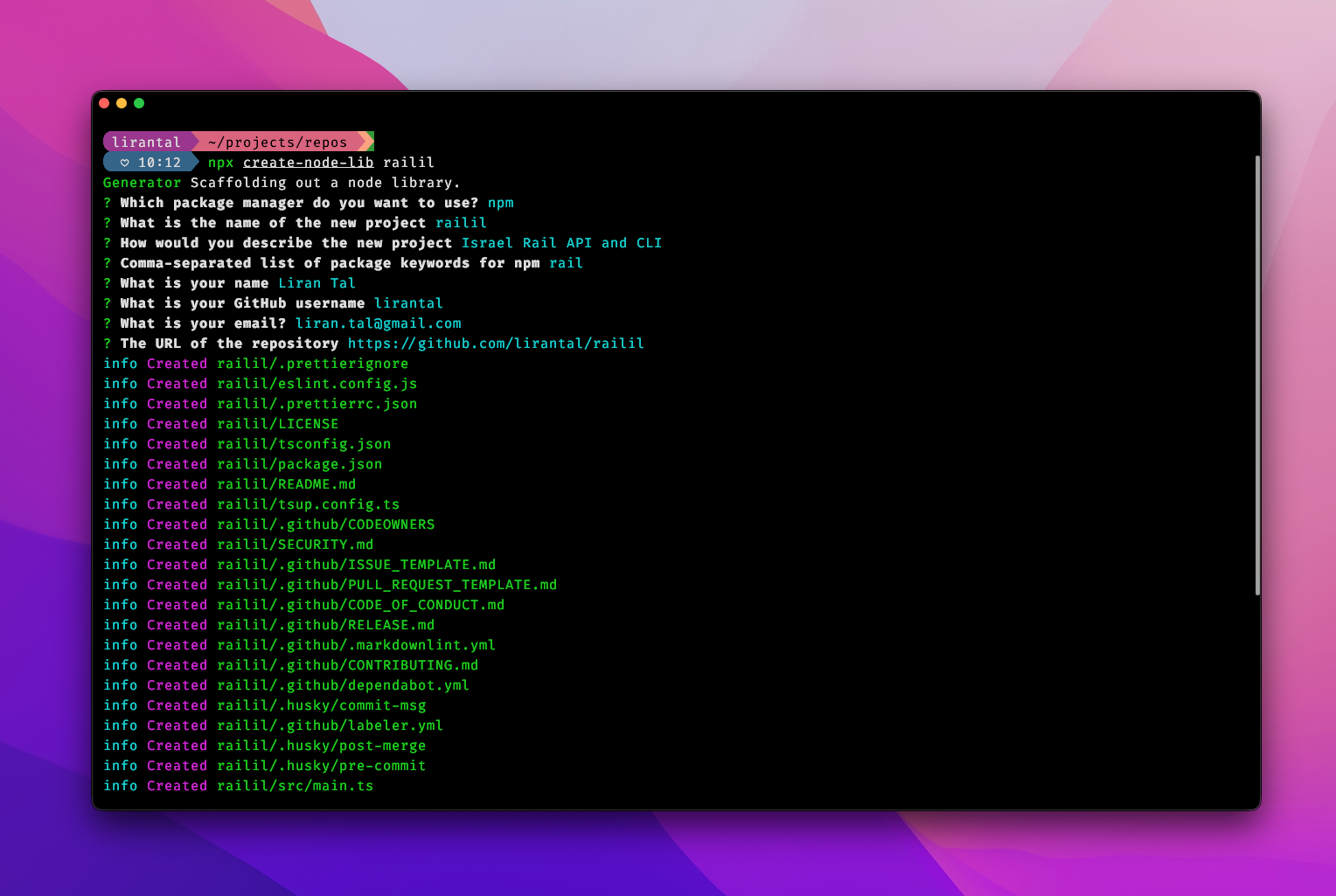Close the terminal window with the red button
1336x896 pixels.
(104, 103)
